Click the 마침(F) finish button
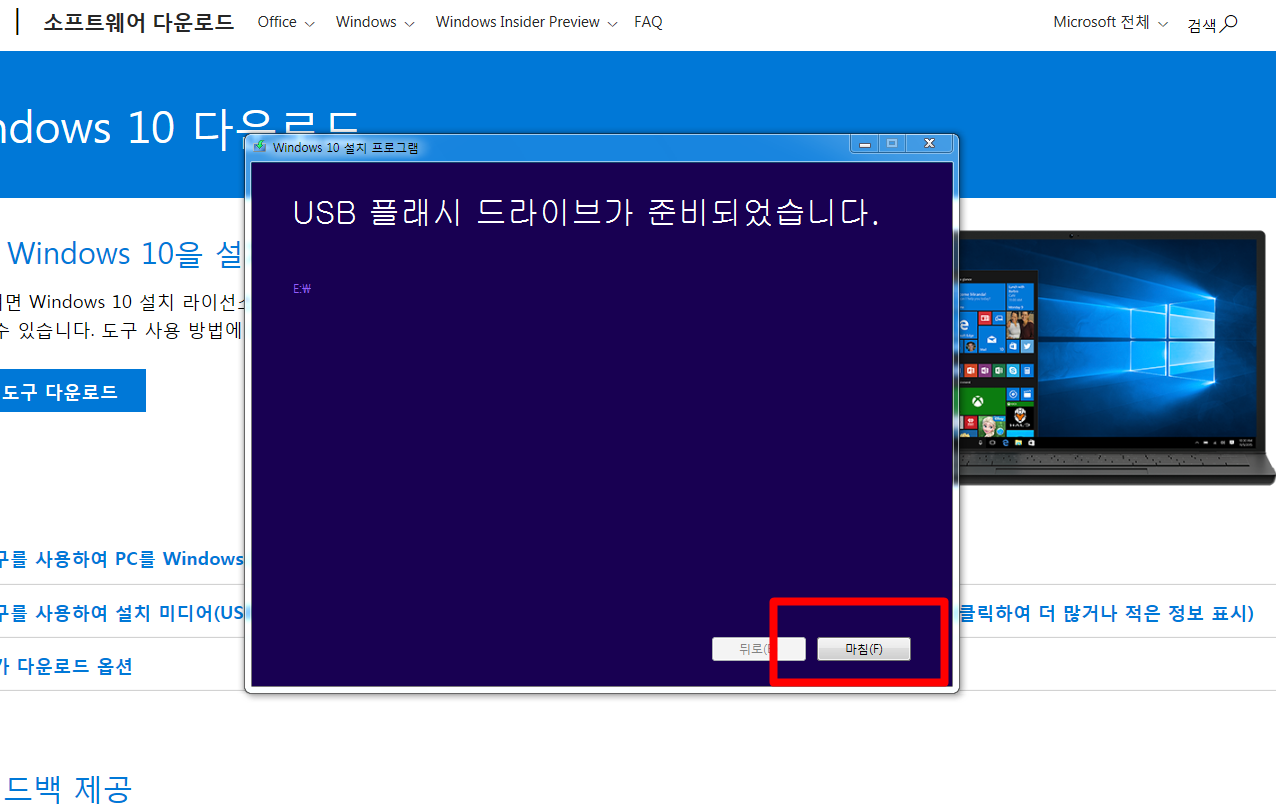Viewport: 1276px width, 804px height. point(863,649)
